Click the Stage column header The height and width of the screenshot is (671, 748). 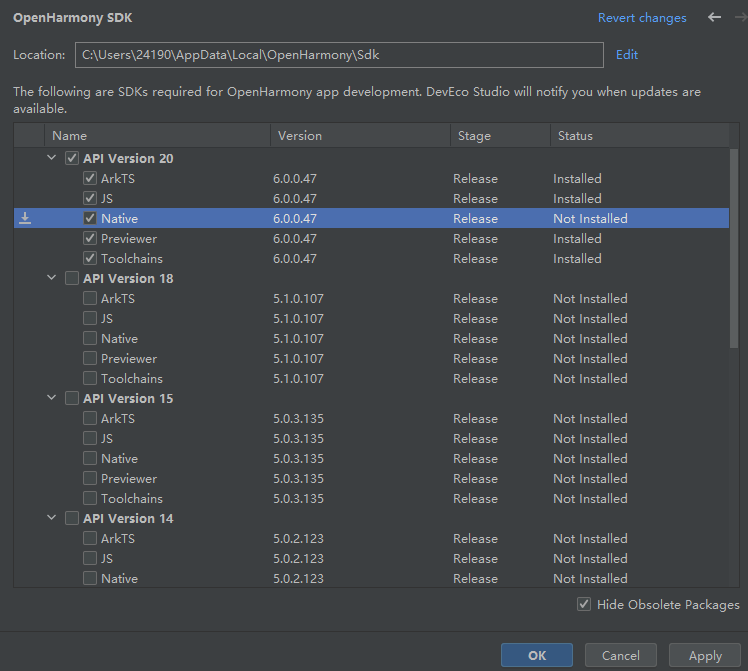(500, 136)
